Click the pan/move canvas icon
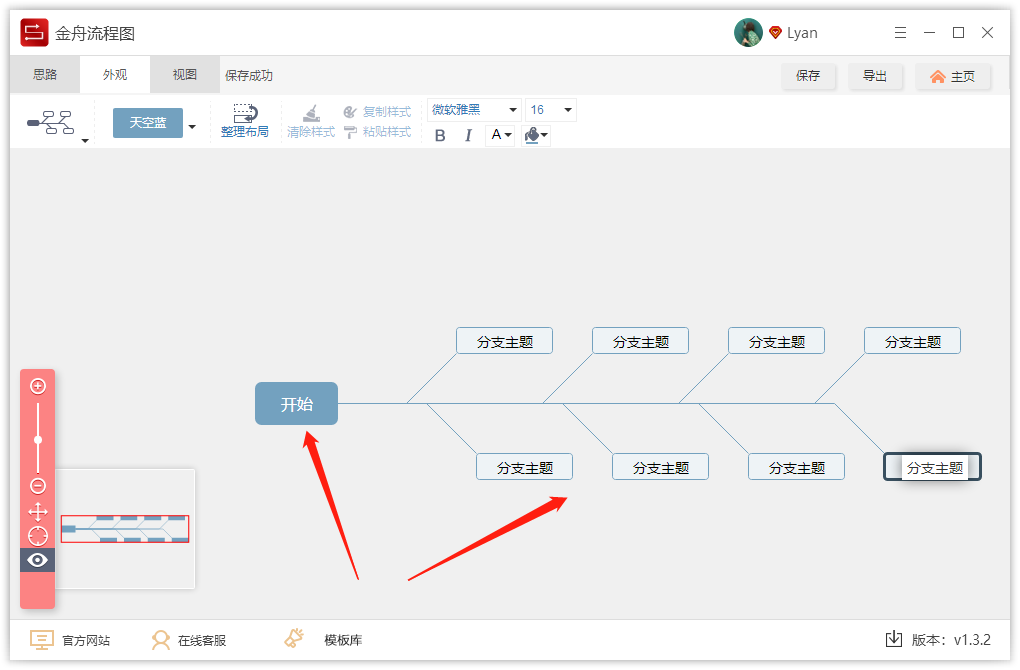Image resolution: width=1020 pixels, height=670 pixels. [x=37, y=510]
